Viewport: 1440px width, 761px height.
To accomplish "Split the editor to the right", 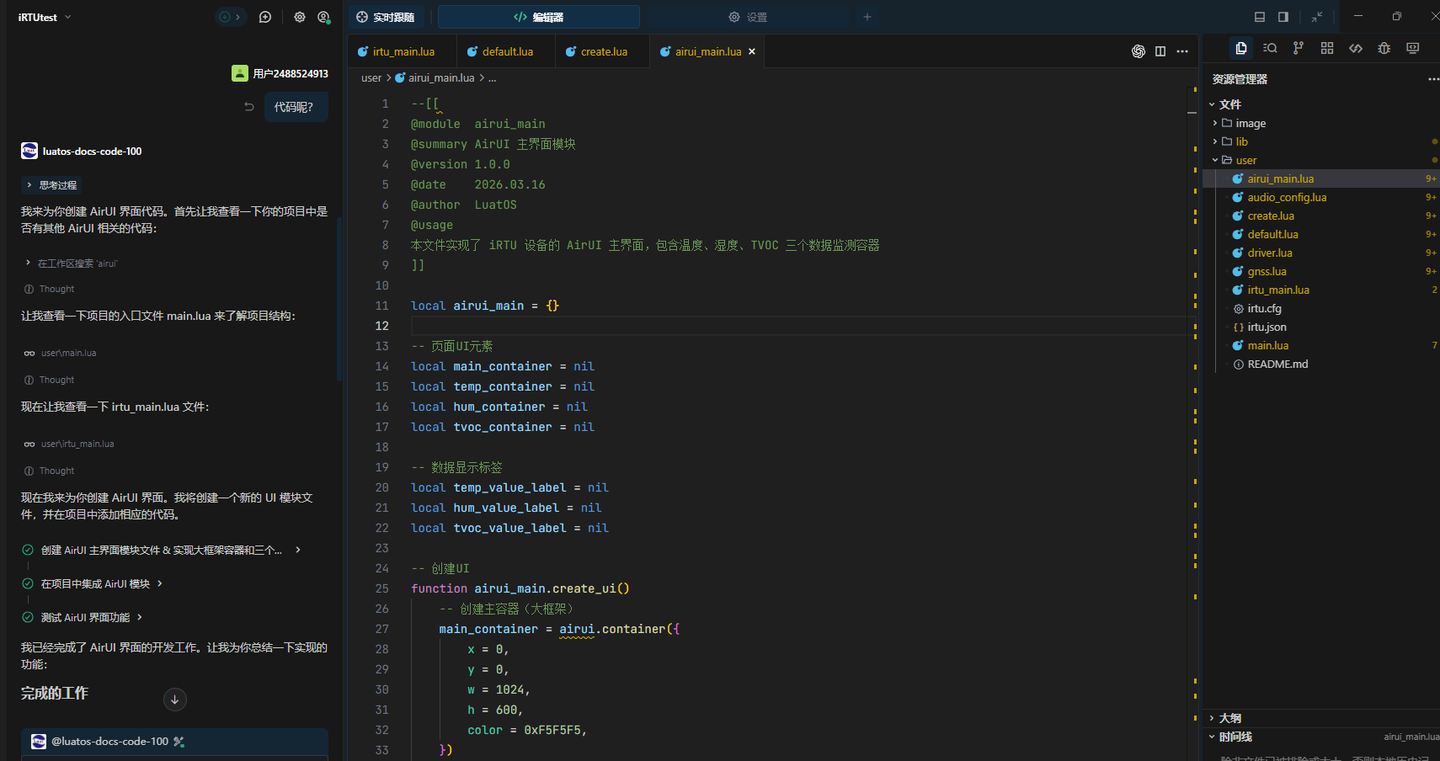I will click(x=1160, y=51).
